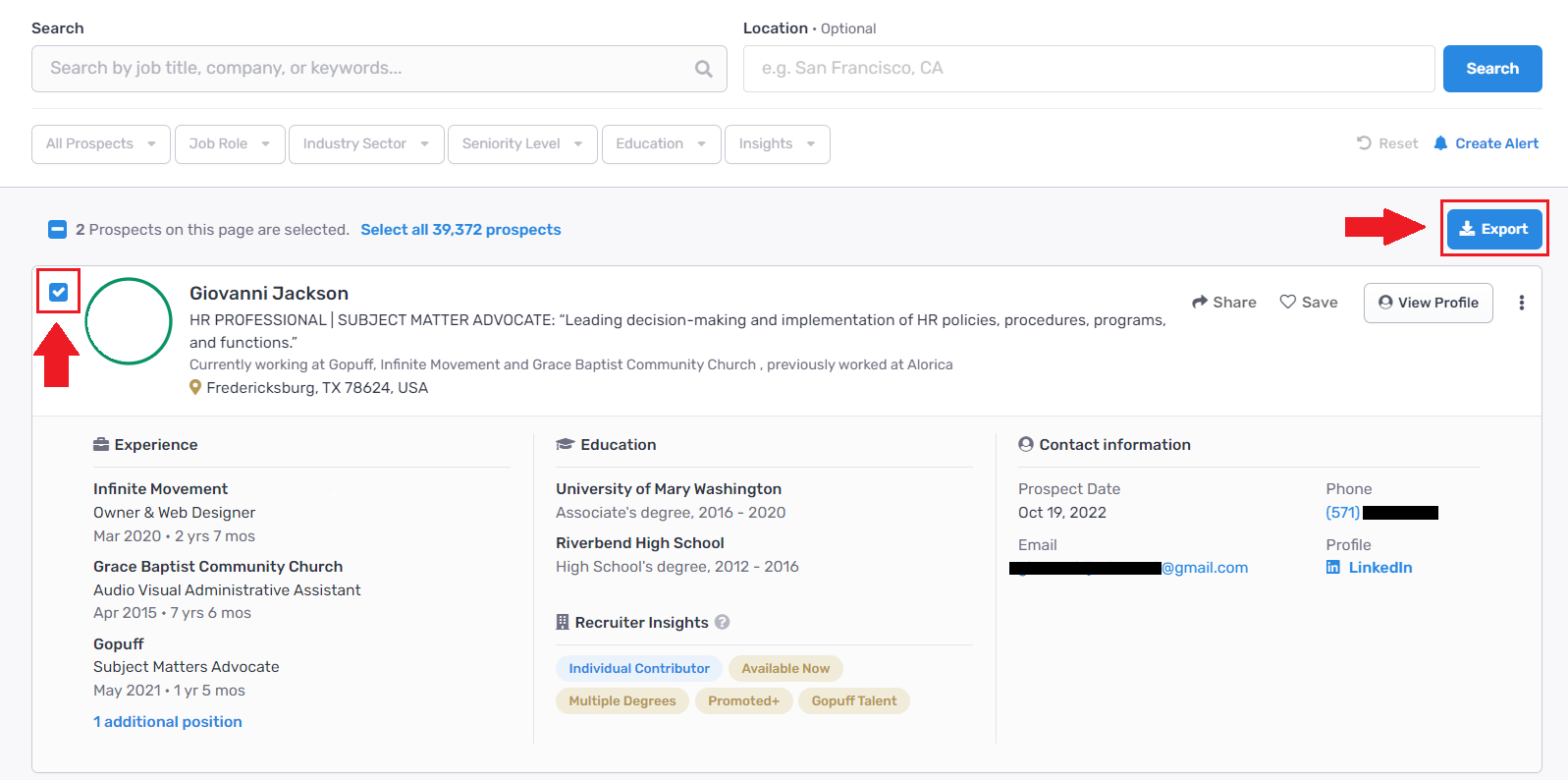Click the gmail.com email address

(1129, 568)
